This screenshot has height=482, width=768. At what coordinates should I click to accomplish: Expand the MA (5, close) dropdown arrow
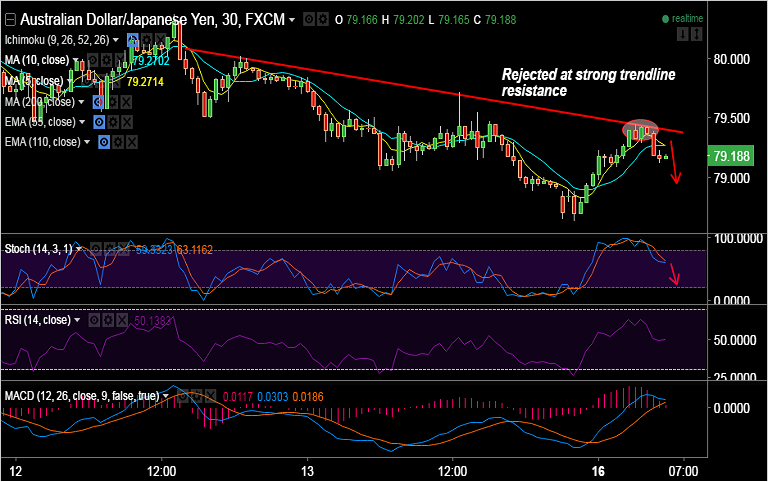pos(70,81)
